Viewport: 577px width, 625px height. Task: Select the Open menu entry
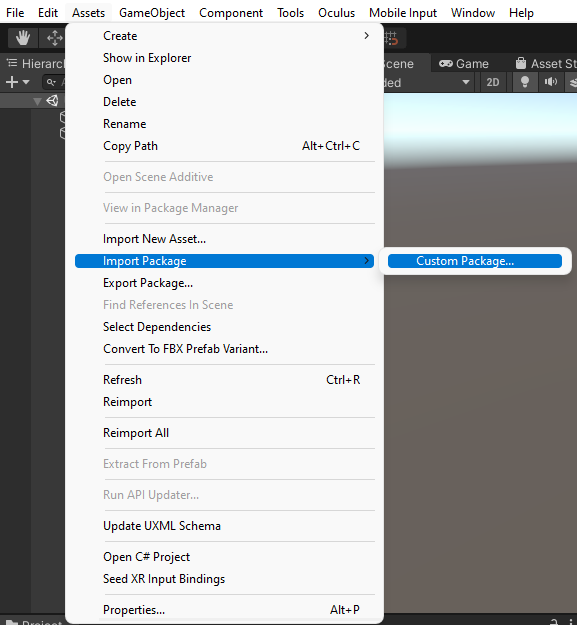[x=224, y=80]
